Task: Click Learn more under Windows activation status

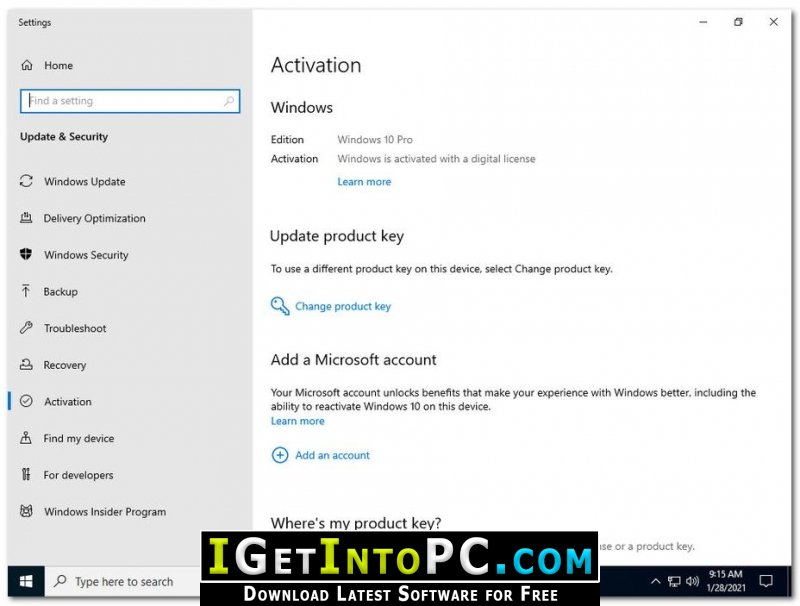Action: (364, 182)
